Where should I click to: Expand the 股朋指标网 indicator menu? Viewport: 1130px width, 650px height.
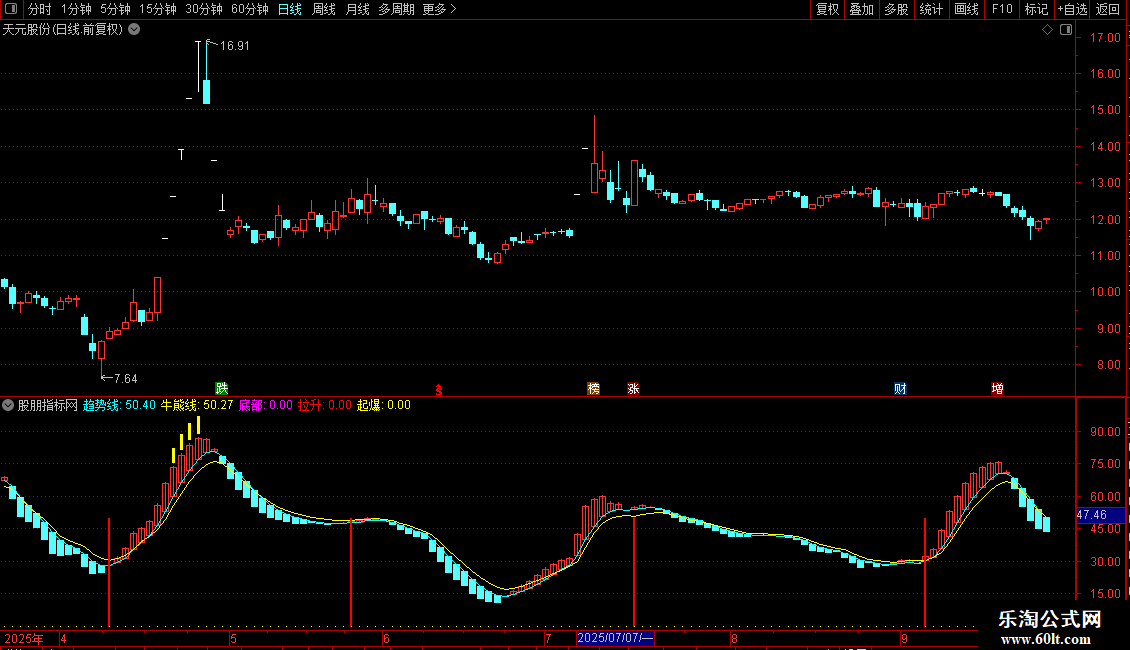pos(8,405)
